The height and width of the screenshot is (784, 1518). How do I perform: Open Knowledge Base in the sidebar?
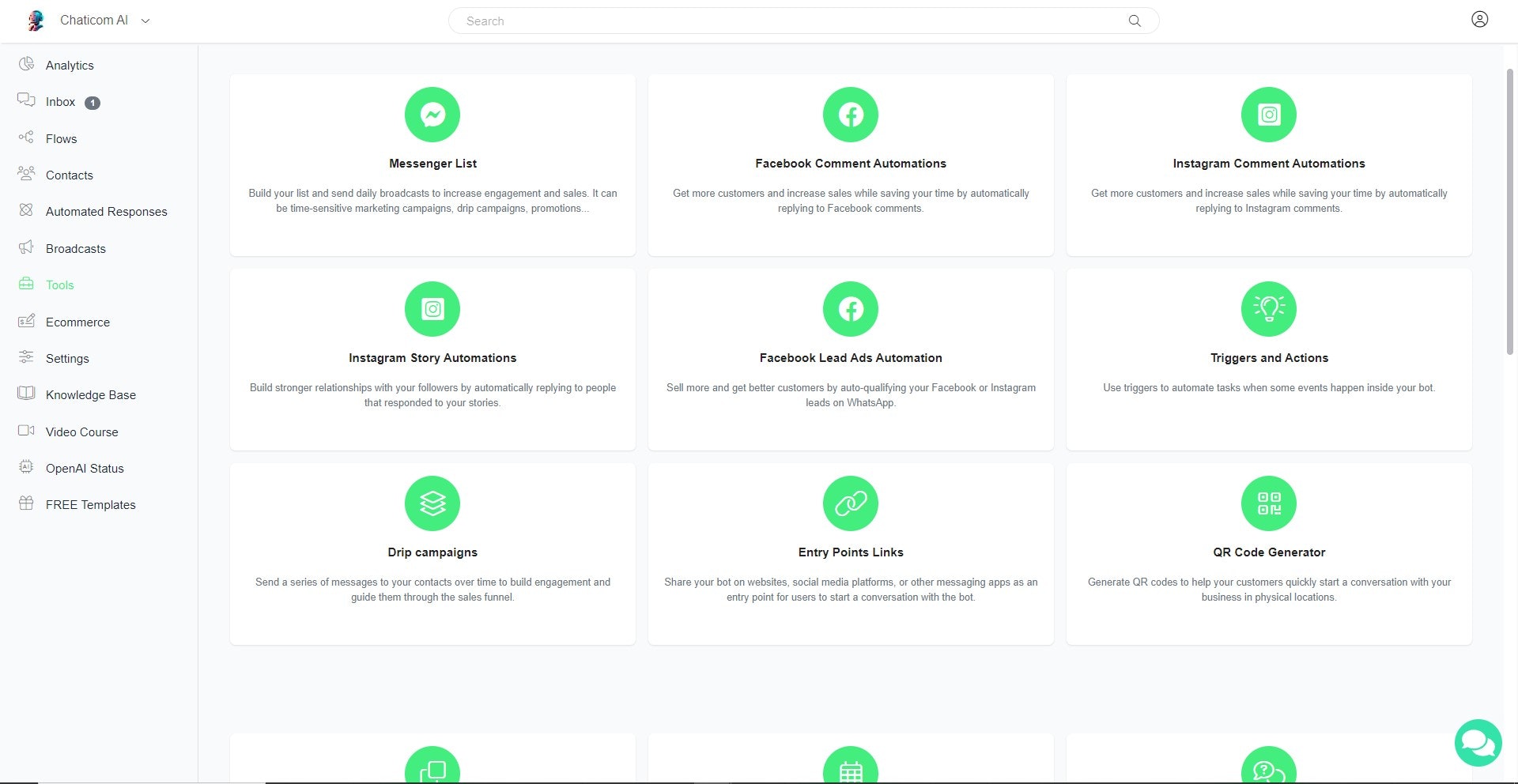click(x=91, y=395)
